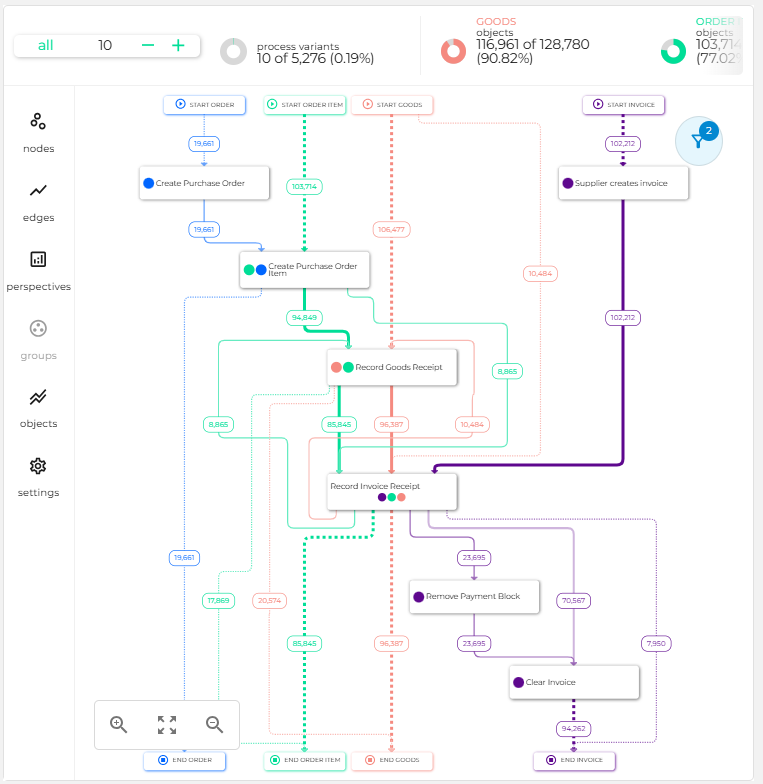Open the edges panel icon

(x=38, y=190)
